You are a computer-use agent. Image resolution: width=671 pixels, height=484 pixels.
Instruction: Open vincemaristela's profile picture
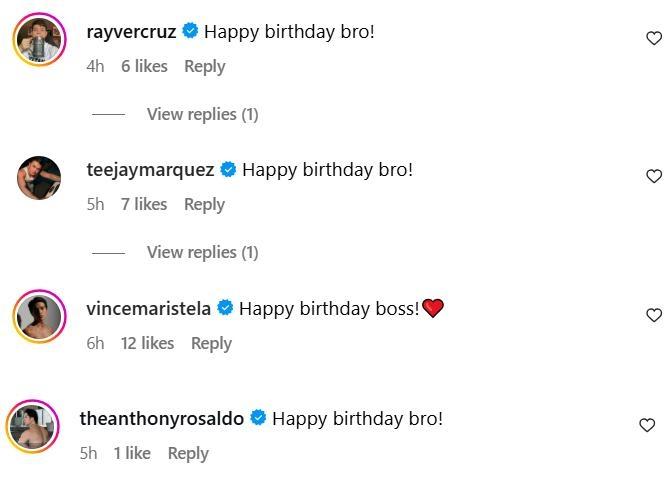[39, 317]
